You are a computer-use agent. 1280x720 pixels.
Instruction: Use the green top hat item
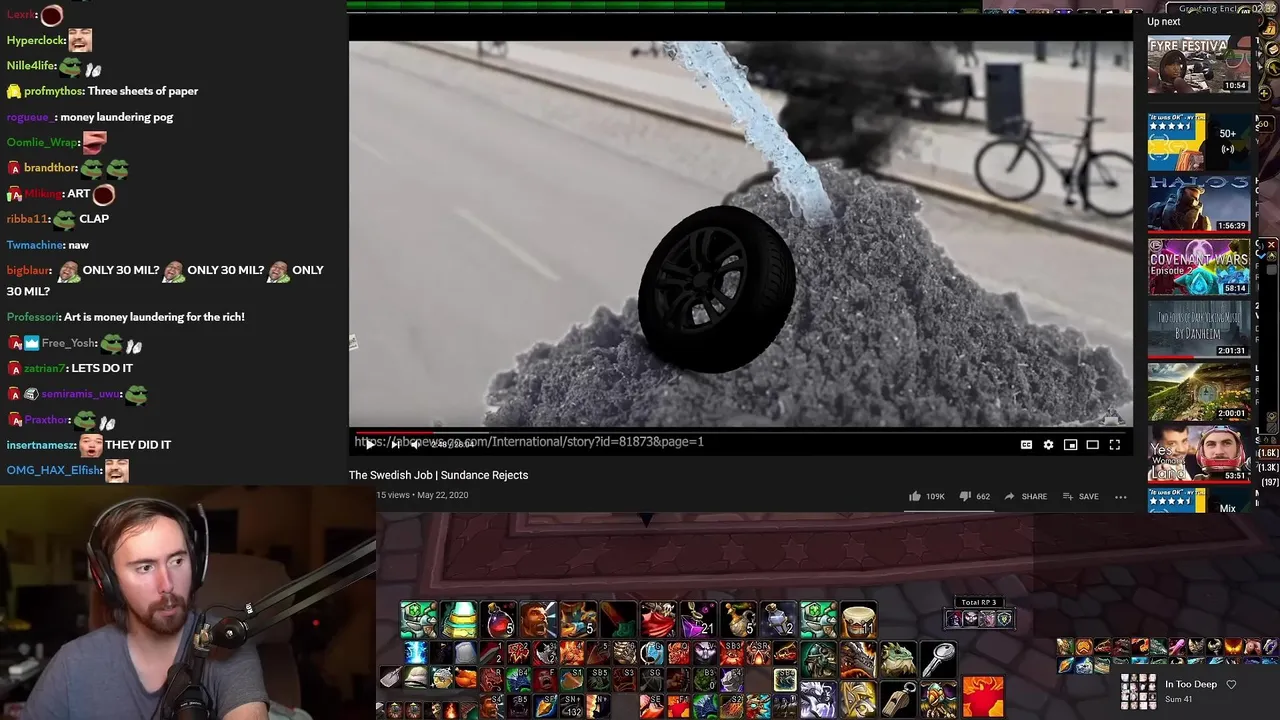pos(459,620)
